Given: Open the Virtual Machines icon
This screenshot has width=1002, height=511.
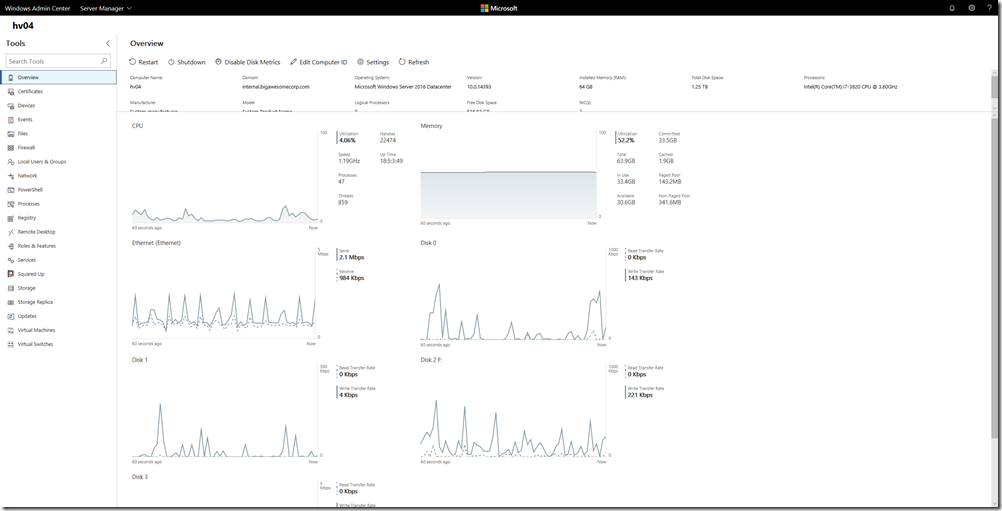Looking at the screenshot, I should coord(11,330).
